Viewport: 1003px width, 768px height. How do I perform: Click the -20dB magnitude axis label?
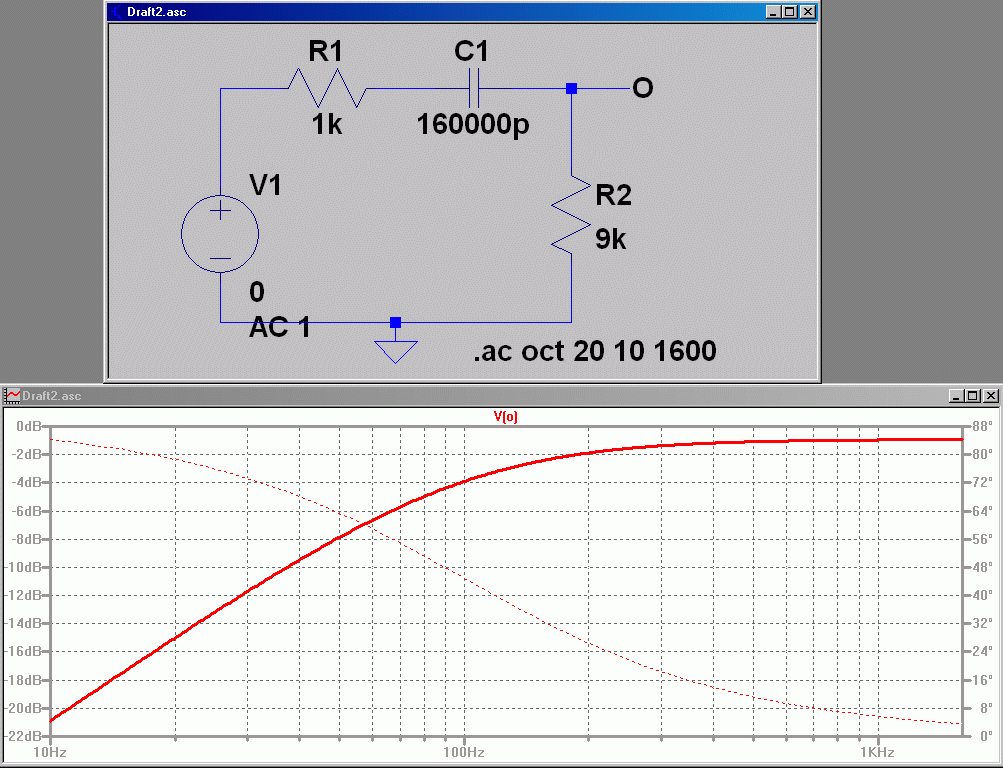click(25, 708)
